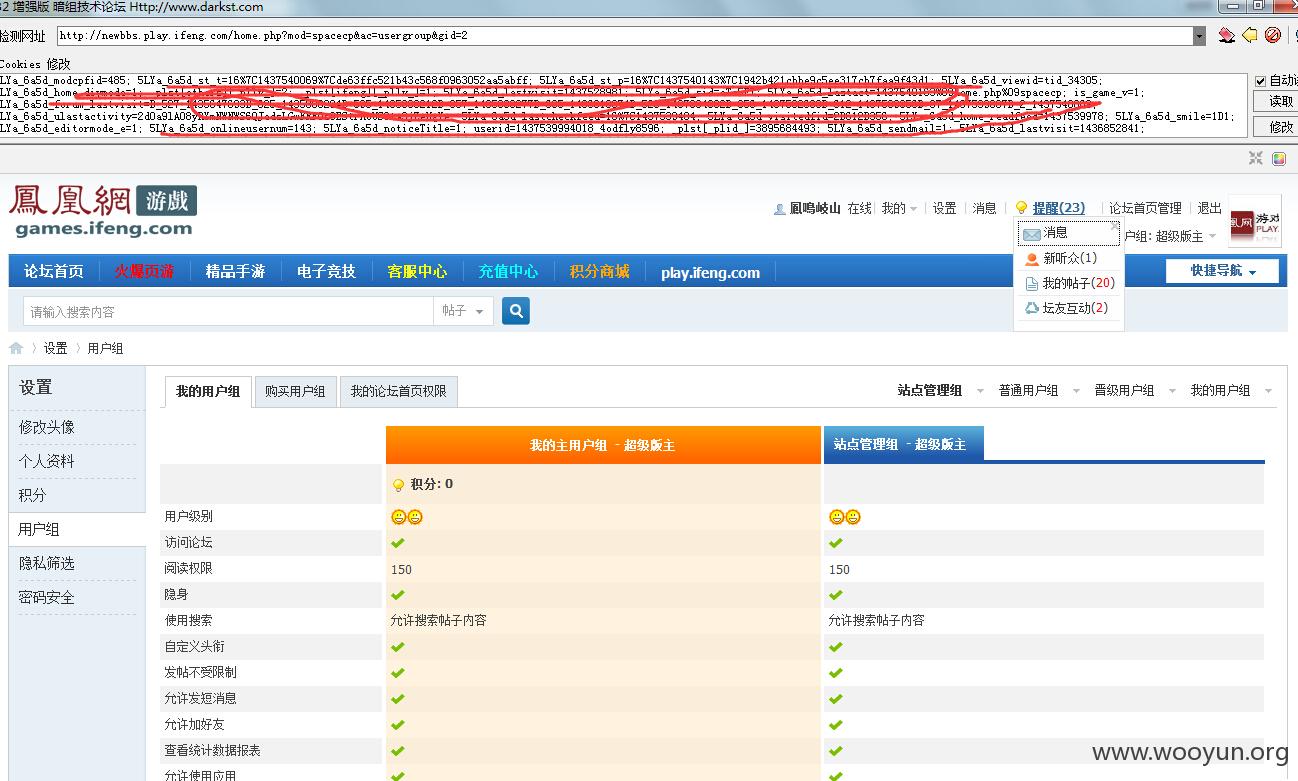Open 客服中心 in the navigation bar
The width and height of the screenshot is (1298, 781).
[417, 271]
